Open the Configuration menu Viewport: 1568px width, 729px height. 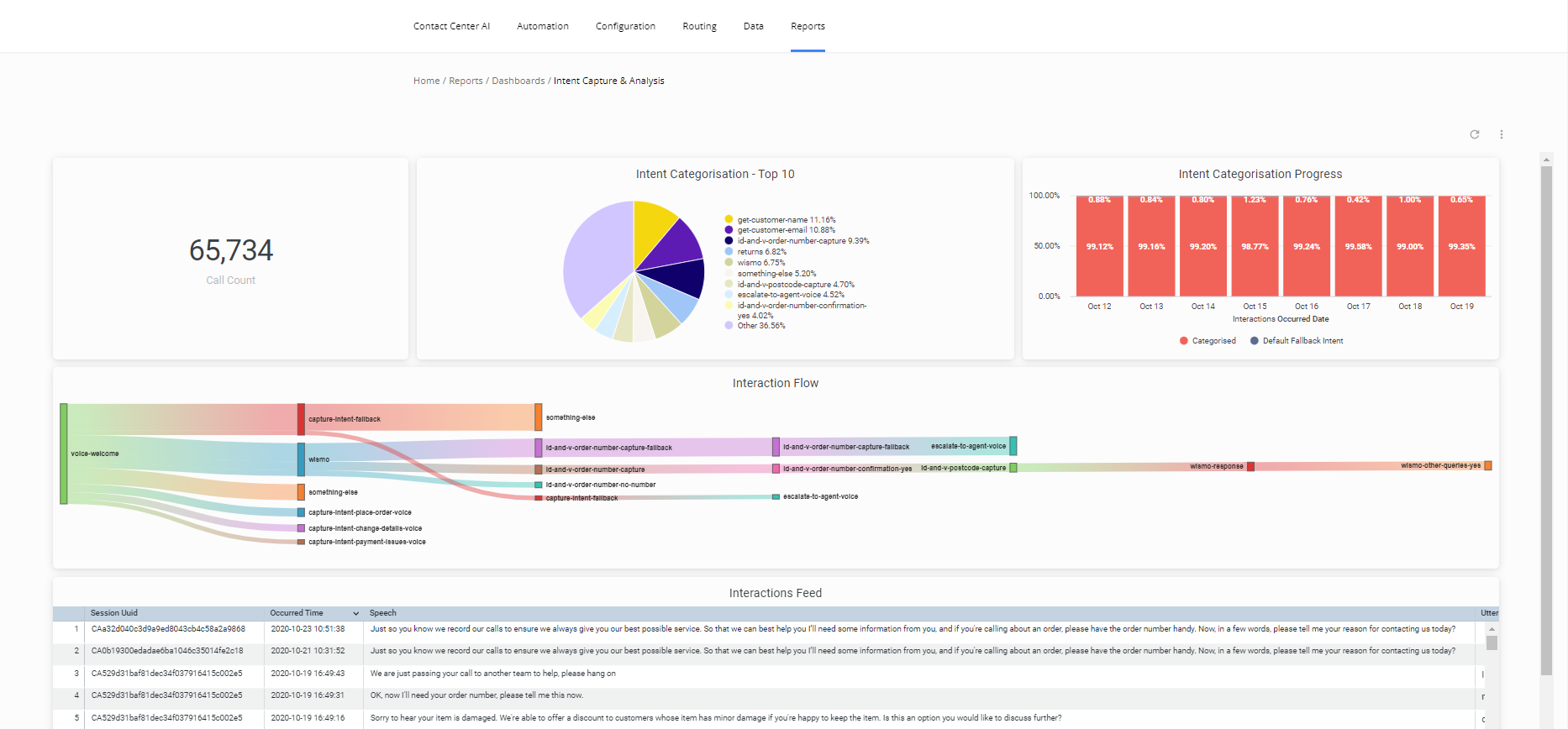[625, 26]
